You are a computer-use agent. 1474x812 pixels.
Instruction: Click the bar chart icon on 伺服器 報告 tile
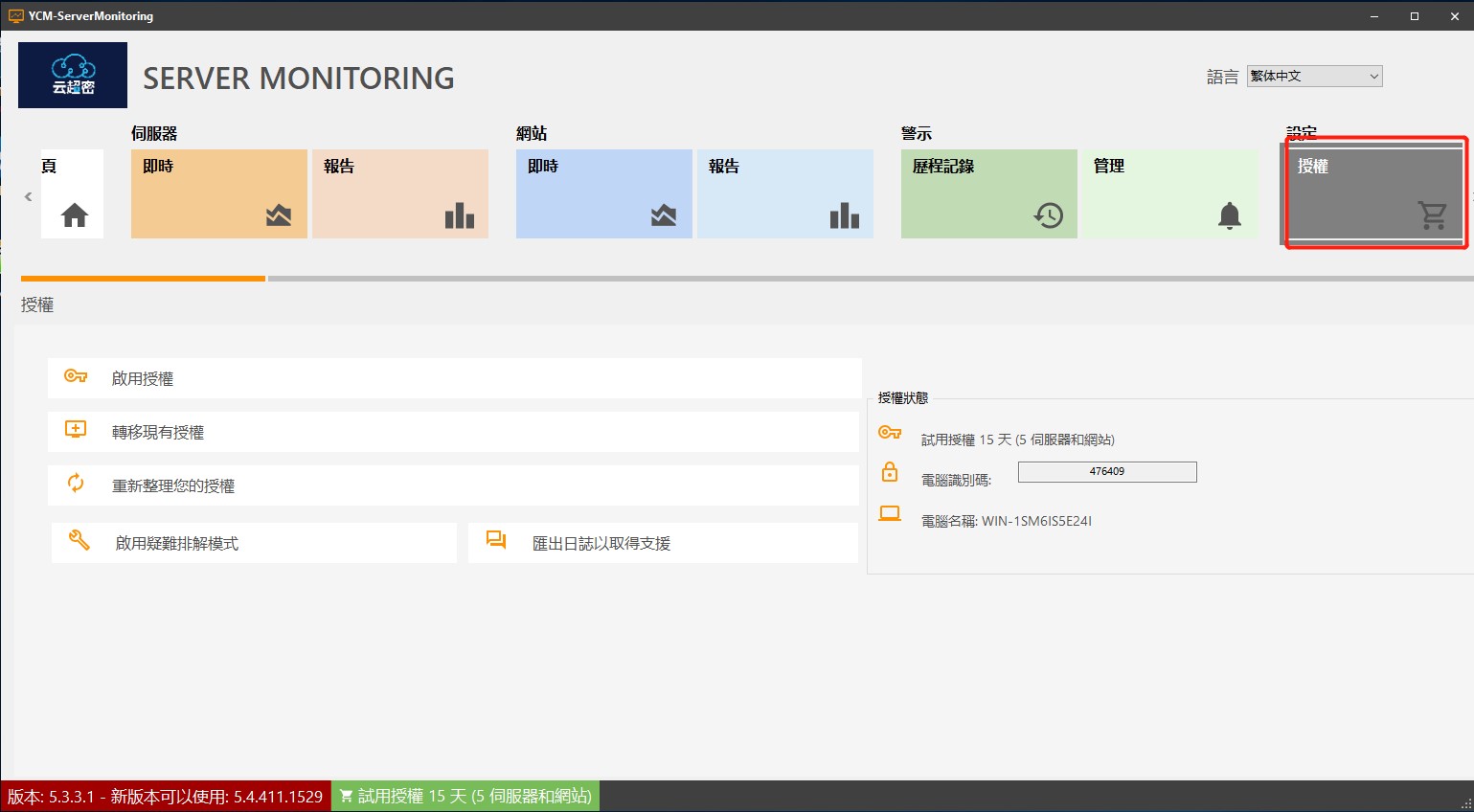click(x=460, y=215)
